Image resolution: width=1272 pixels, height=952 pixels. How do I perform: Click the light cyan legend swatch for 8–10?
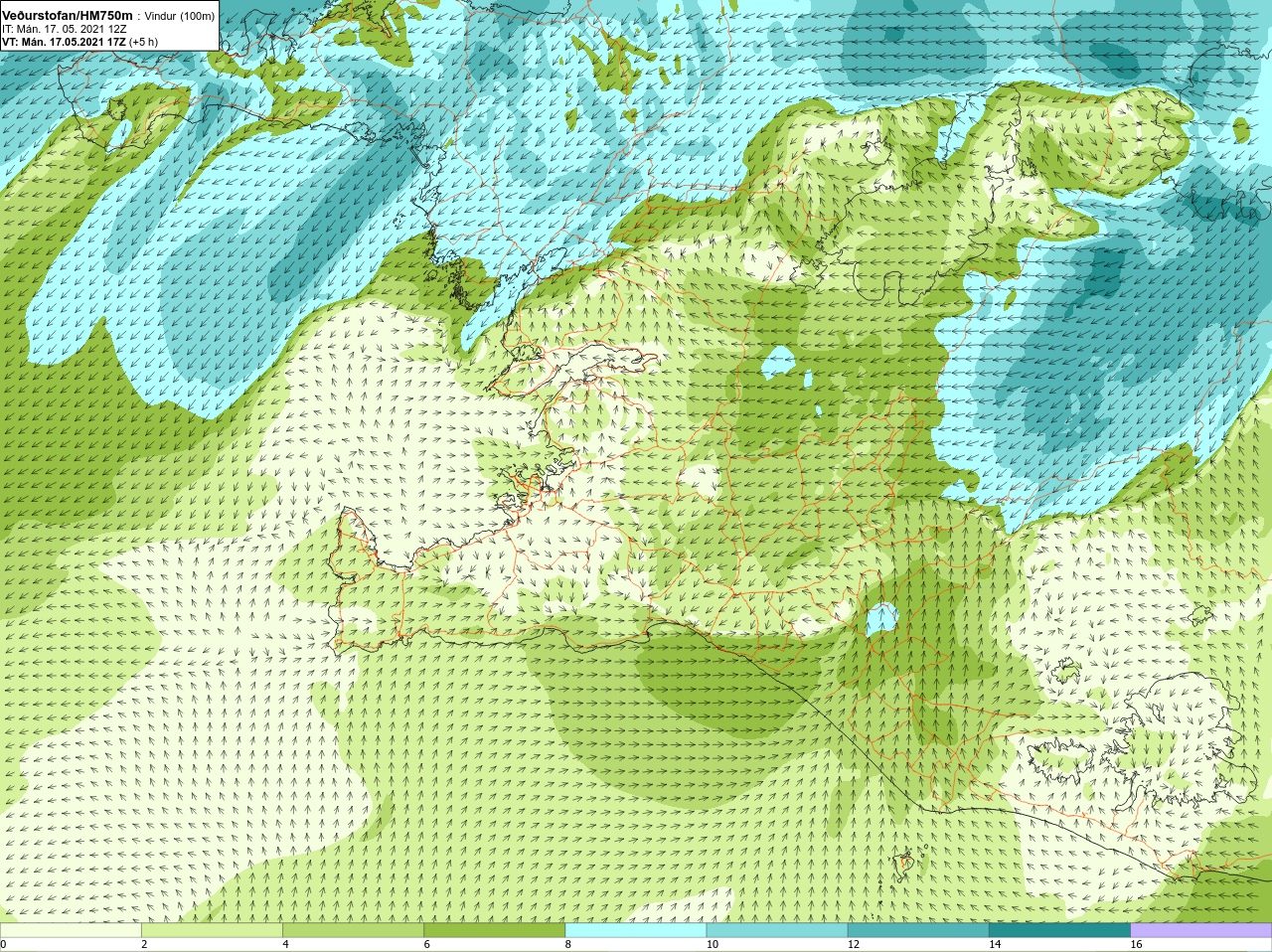pyautogui.click(x=636, y=930)
